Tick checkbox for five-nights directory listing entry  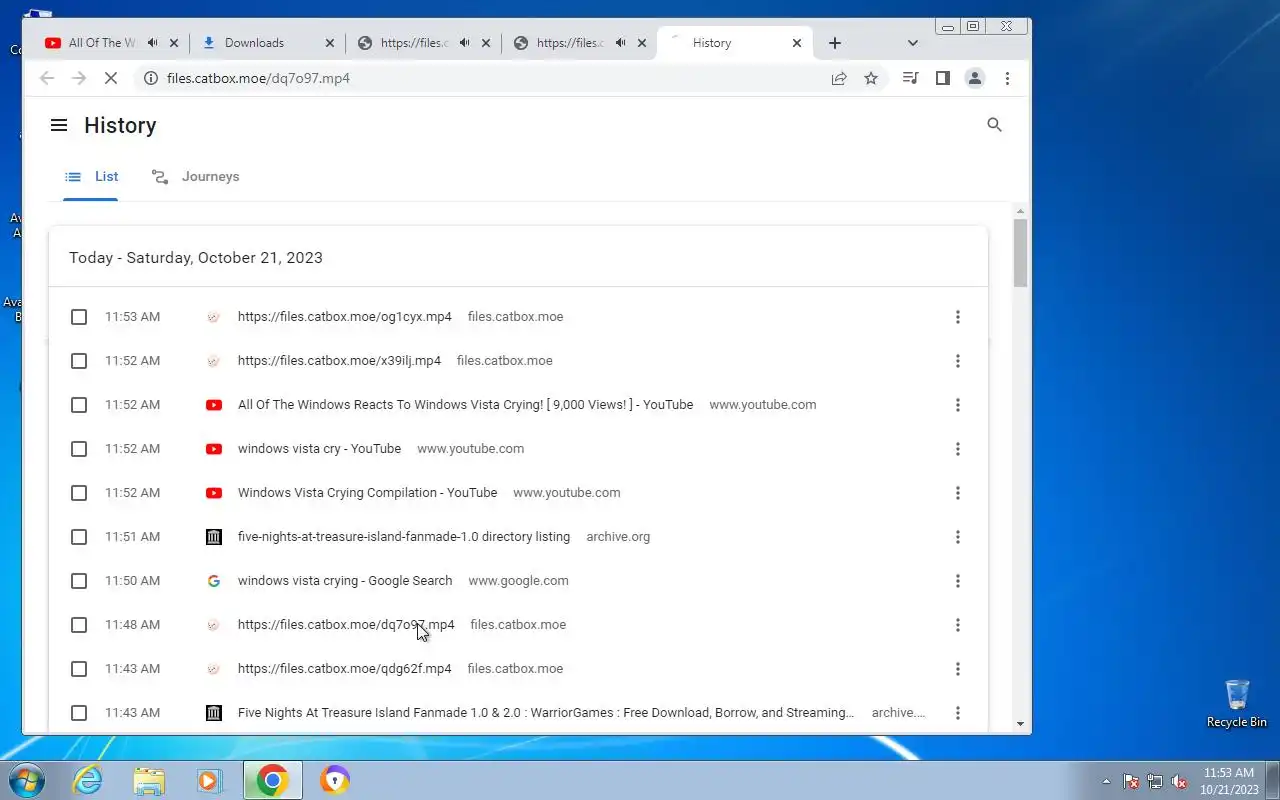point(79,537)
